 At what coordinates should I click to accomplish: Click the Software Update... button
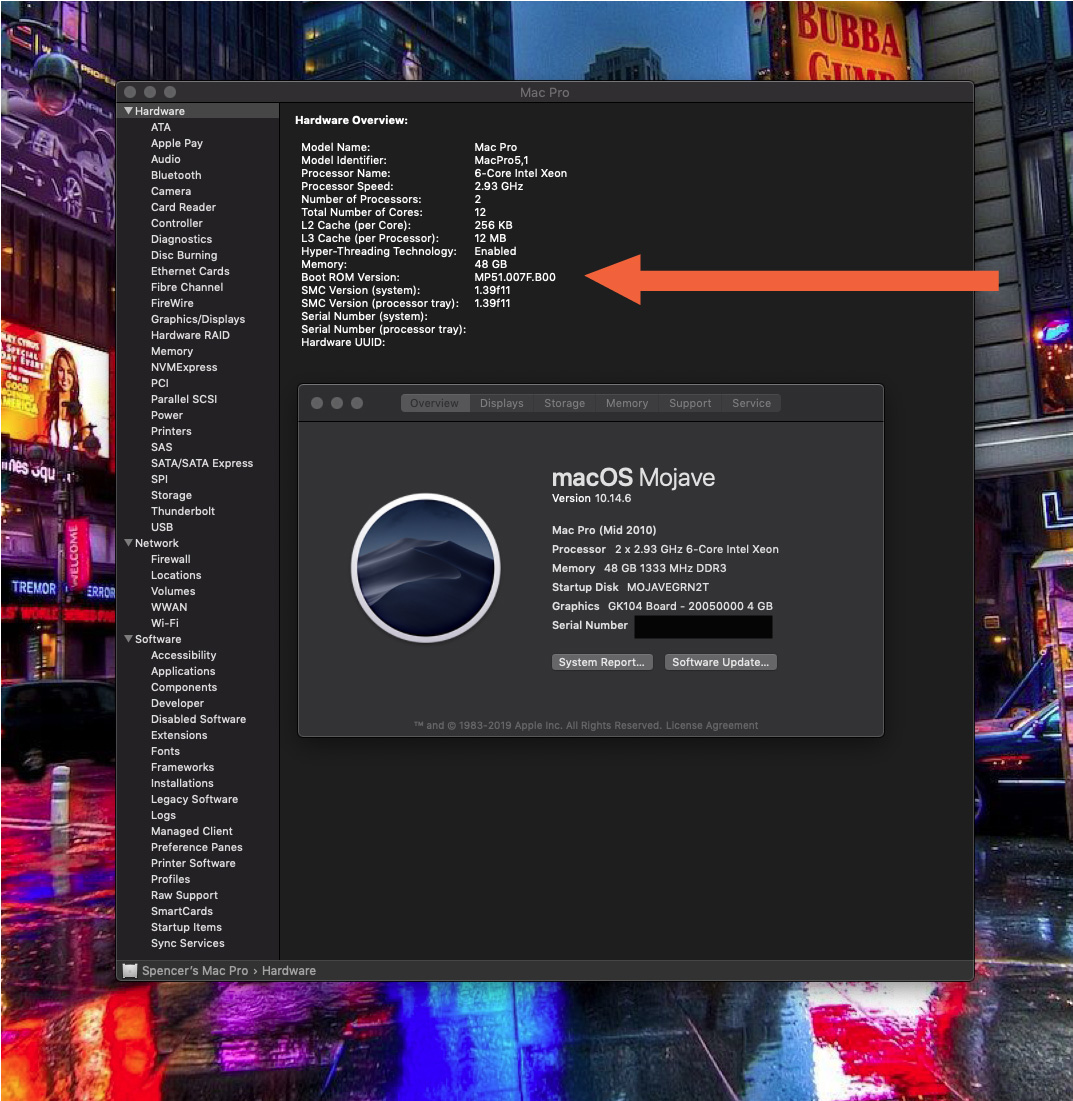click(720, 662)
